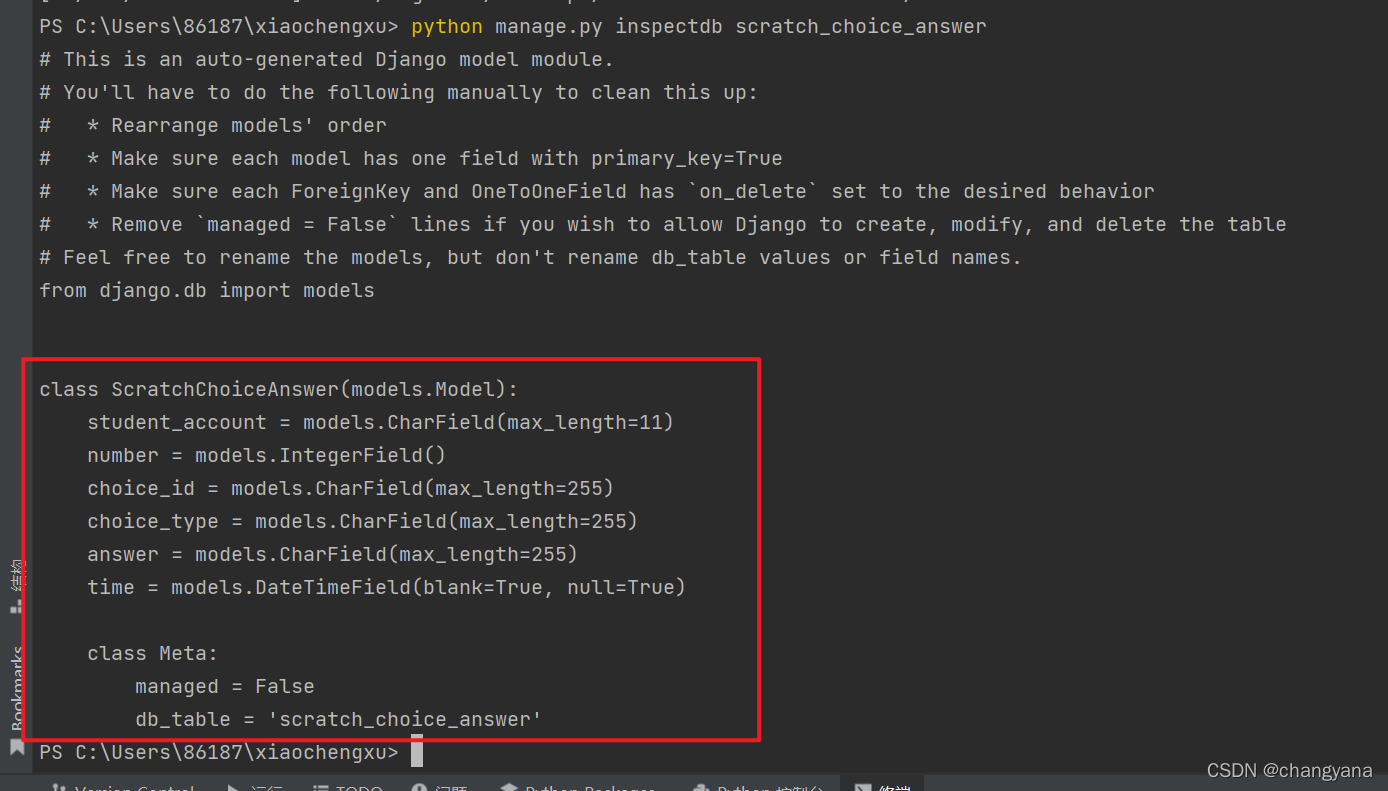Click the 'number = models.IntegerField()' line

266,455
